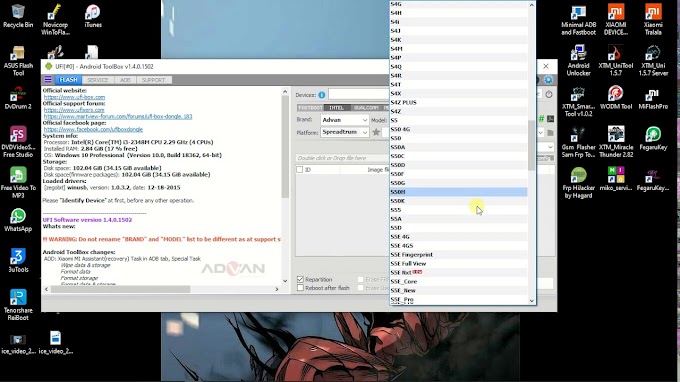Image resolution: width=680 pixels, height=382 pixels.
Task: Open Recycle Bin on desktop
Action: pyautogui.click(x=18, y=16)
